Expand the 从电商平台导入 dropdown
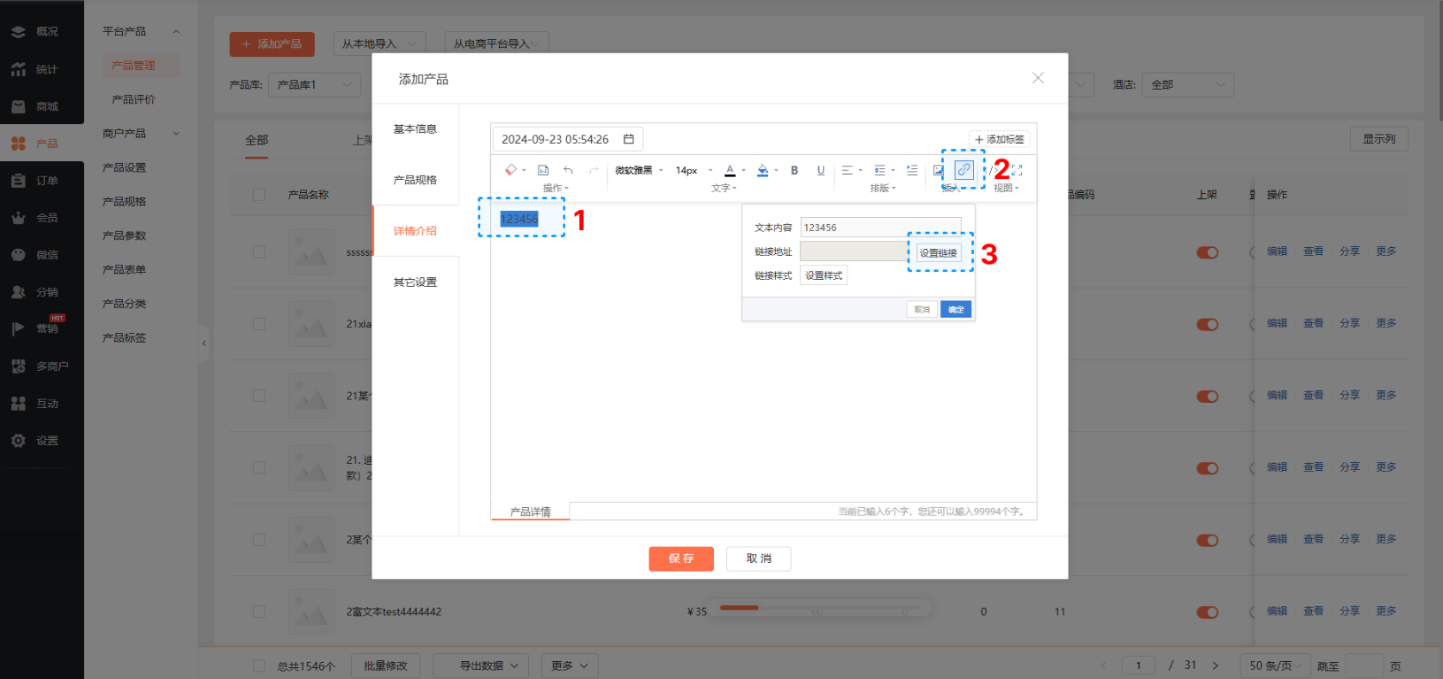1443x679 pixels. [496, 44]
